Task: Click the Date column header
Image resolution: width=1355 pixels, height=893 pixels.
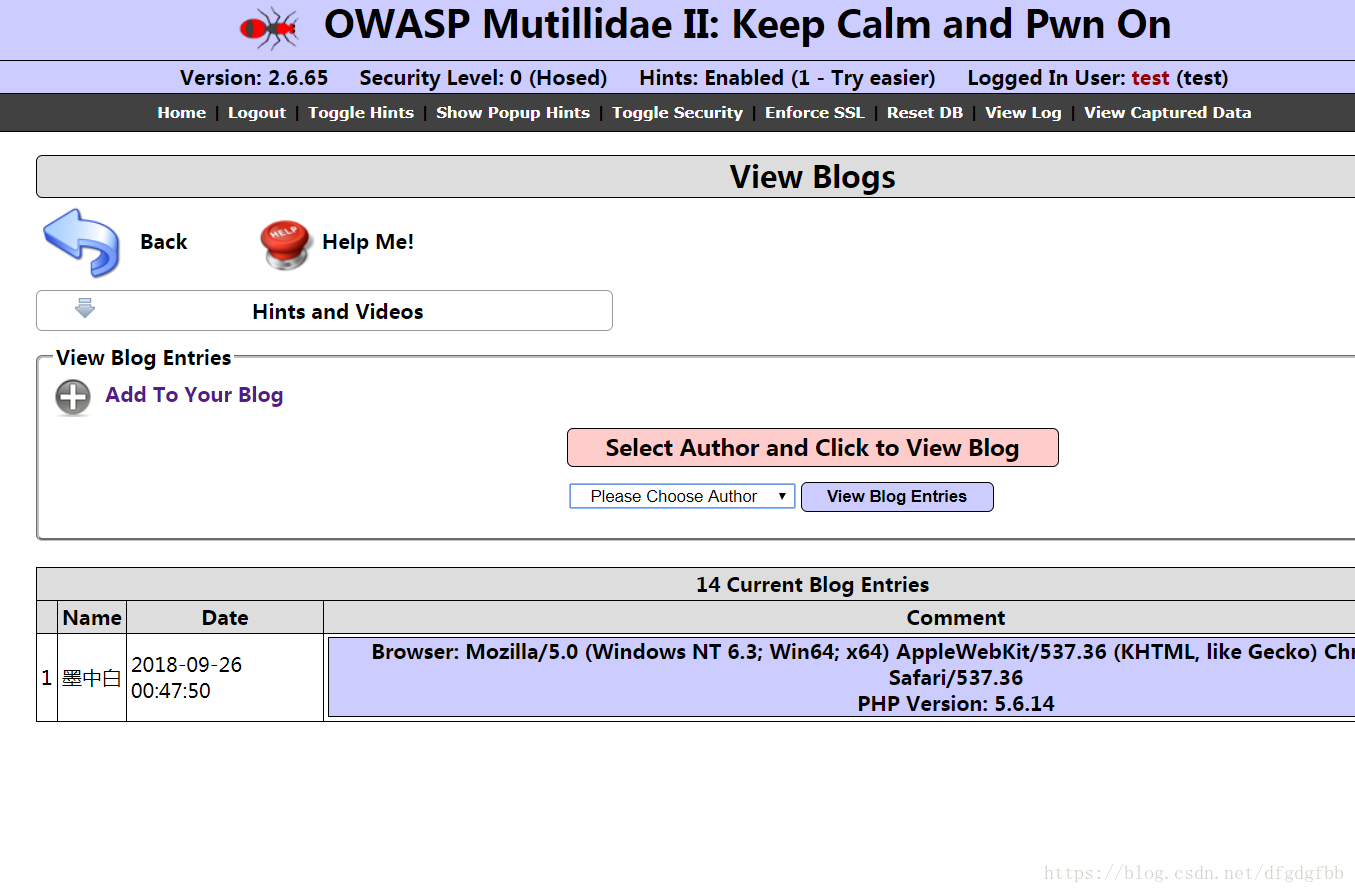Action: coord(225,618)
